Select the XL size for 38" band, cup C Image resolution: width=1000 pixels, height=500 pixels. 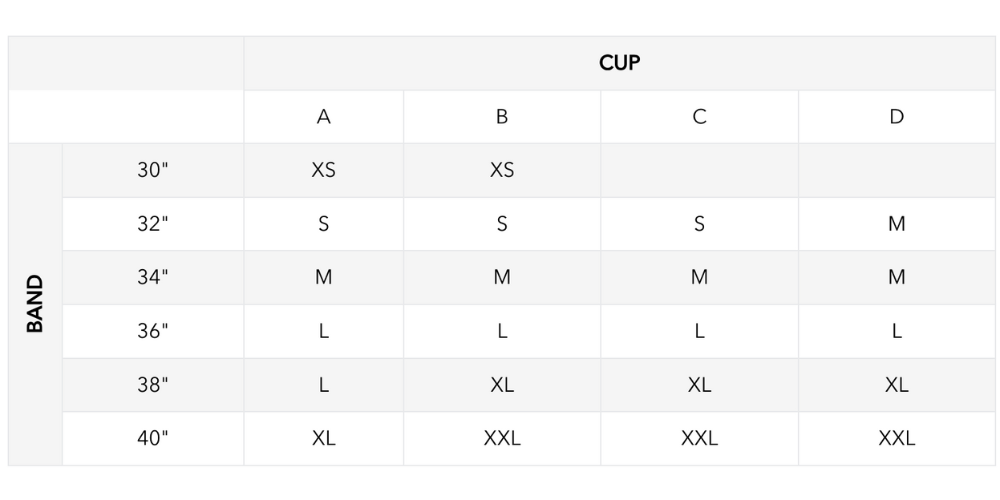click(699, 385)
